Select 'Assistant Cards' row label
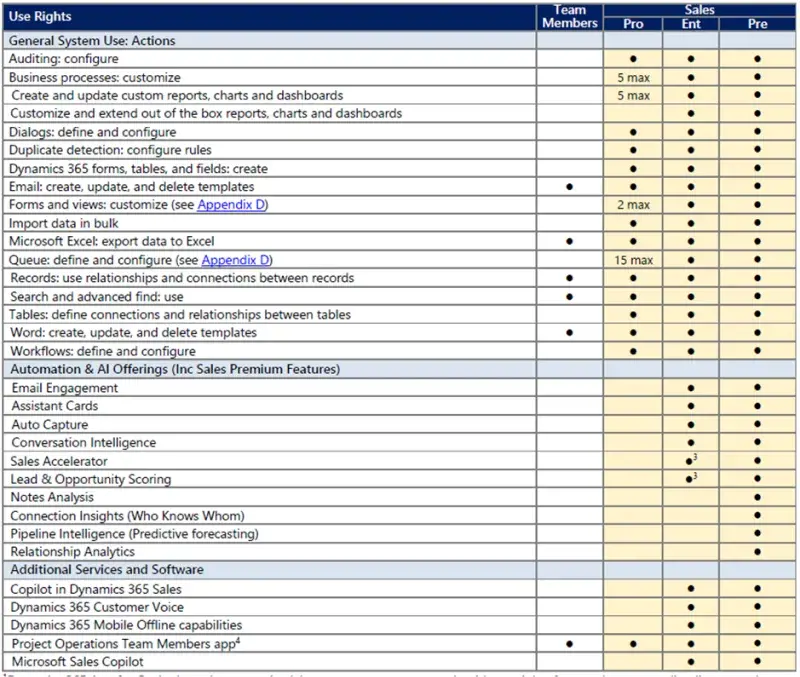Viewport: 800px width, 677px height. point(55,406)
